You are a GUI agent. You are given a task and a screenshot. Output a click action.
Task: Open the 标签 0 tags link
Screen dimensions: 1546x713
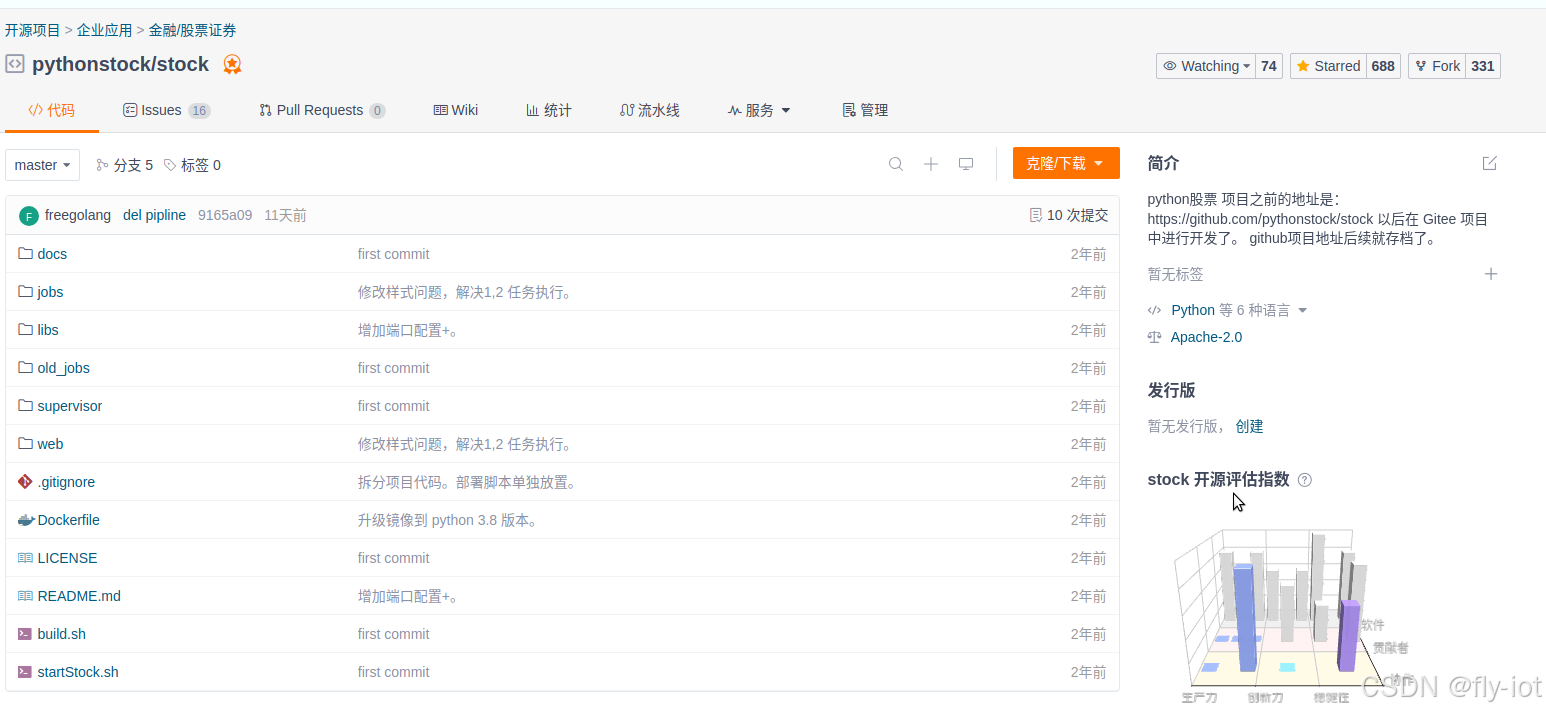(192, 165)
